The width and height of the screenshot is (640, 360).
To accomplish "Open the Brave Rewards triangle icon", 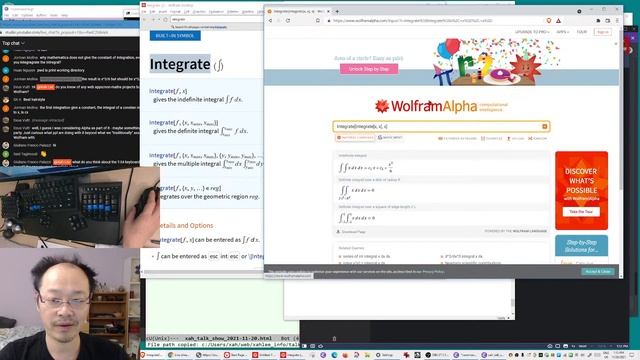I will coord(558,20).
